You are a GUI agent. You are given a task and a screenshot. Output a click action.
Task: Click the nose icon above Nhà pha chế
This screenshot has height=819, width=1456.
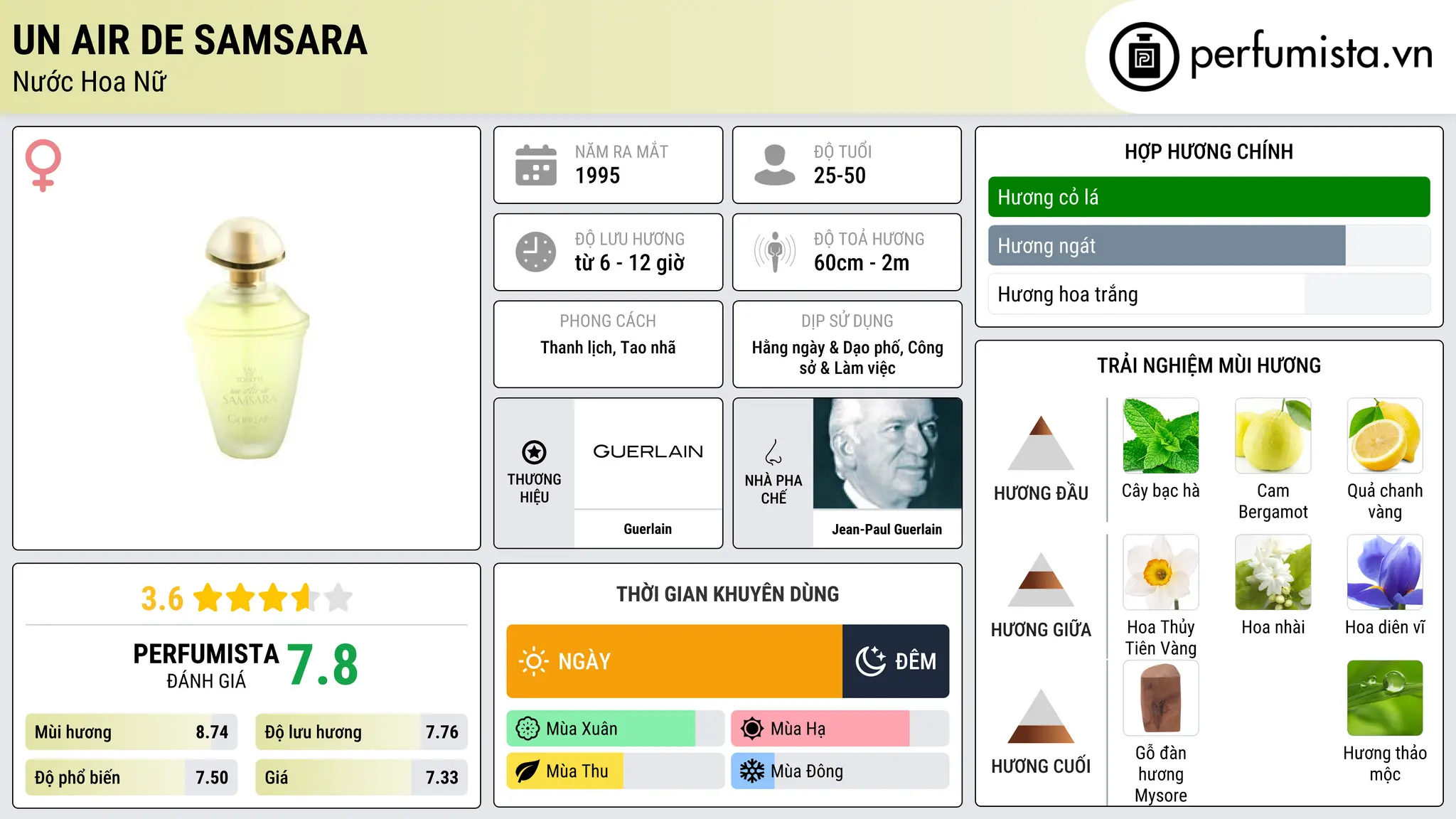(x=773, y=452)
